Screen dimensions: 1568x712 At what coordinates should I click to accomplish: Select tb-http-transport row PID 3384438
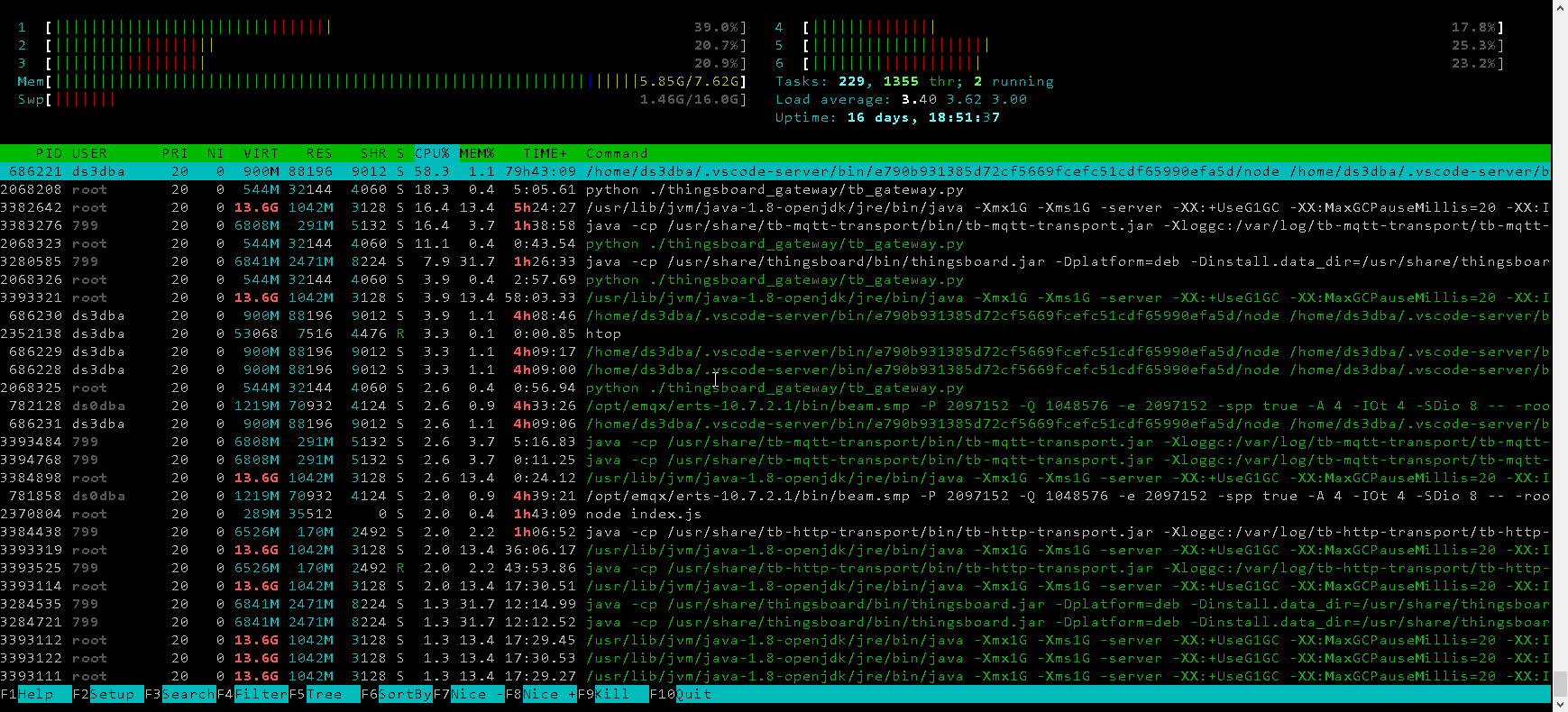coord(775,532)
